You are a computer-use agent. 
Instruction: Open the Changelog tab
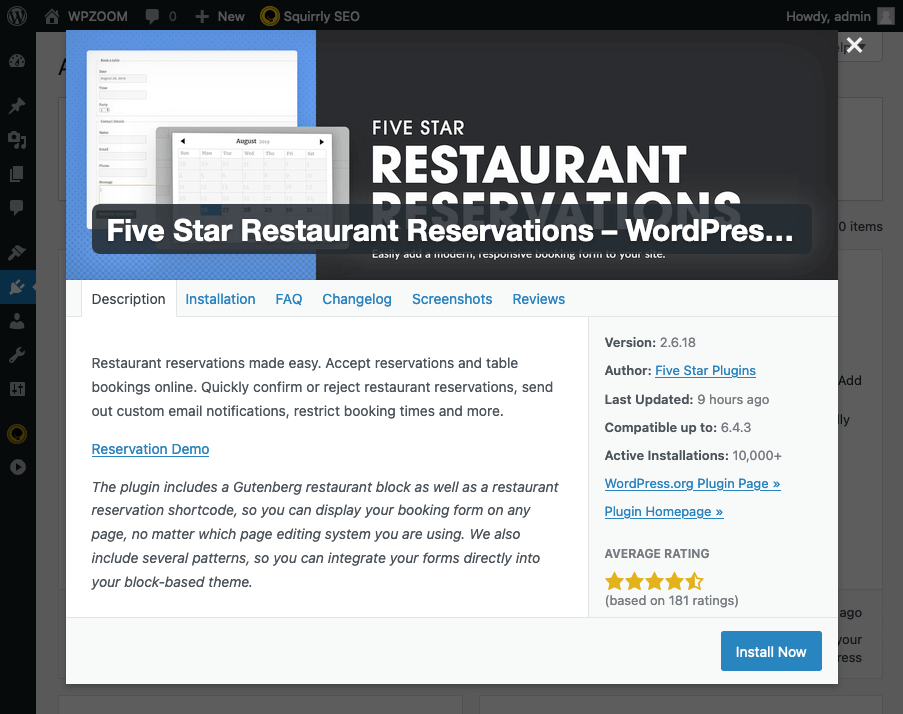[x=356, y=299]
